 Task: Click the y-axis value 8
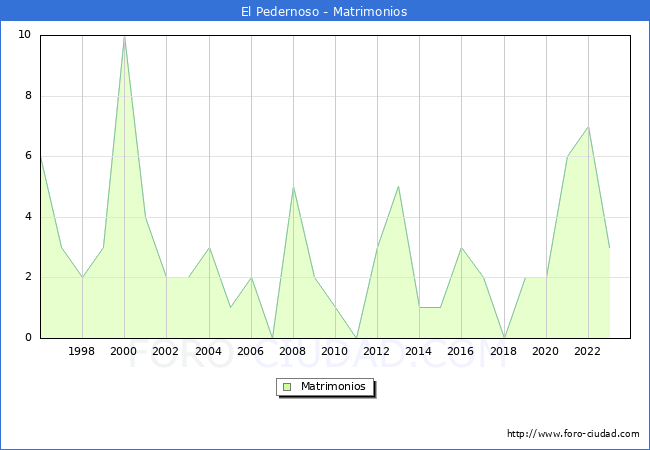[x=28, y=95]
